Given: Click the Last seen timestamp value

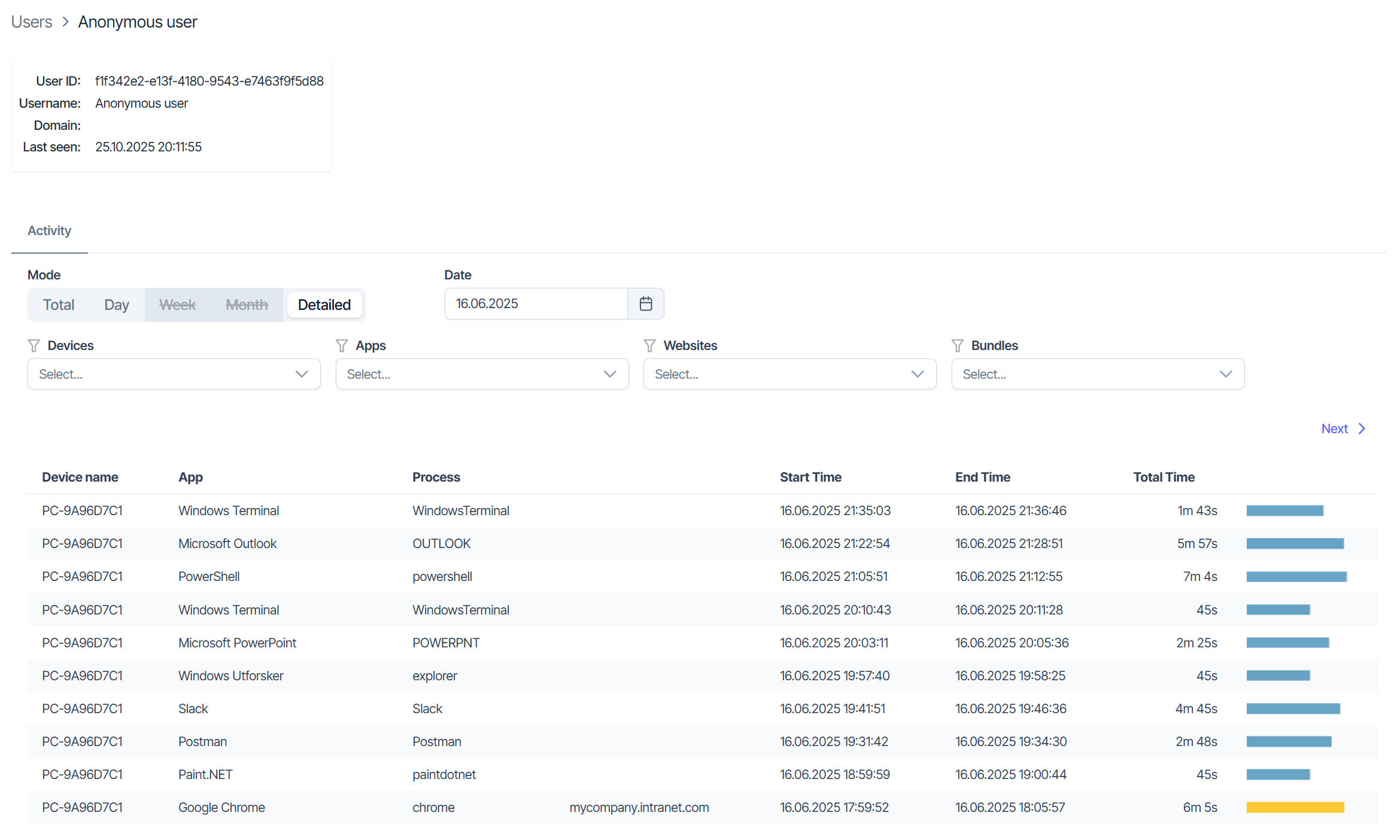Looking at the screenshot, I should (x=148, y=147).
